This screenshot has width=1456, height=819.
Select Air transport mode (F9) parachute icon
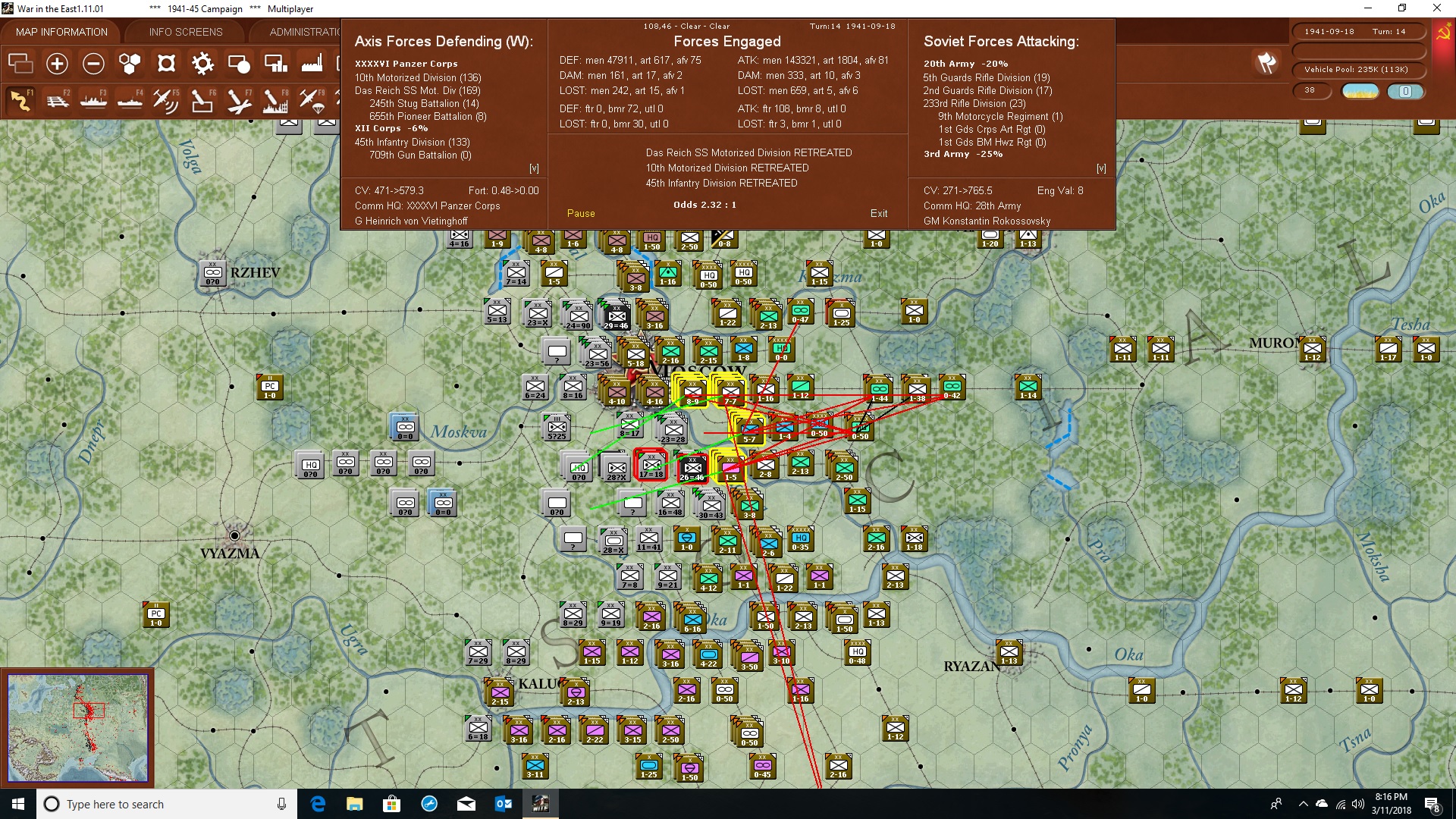[312, 101]
